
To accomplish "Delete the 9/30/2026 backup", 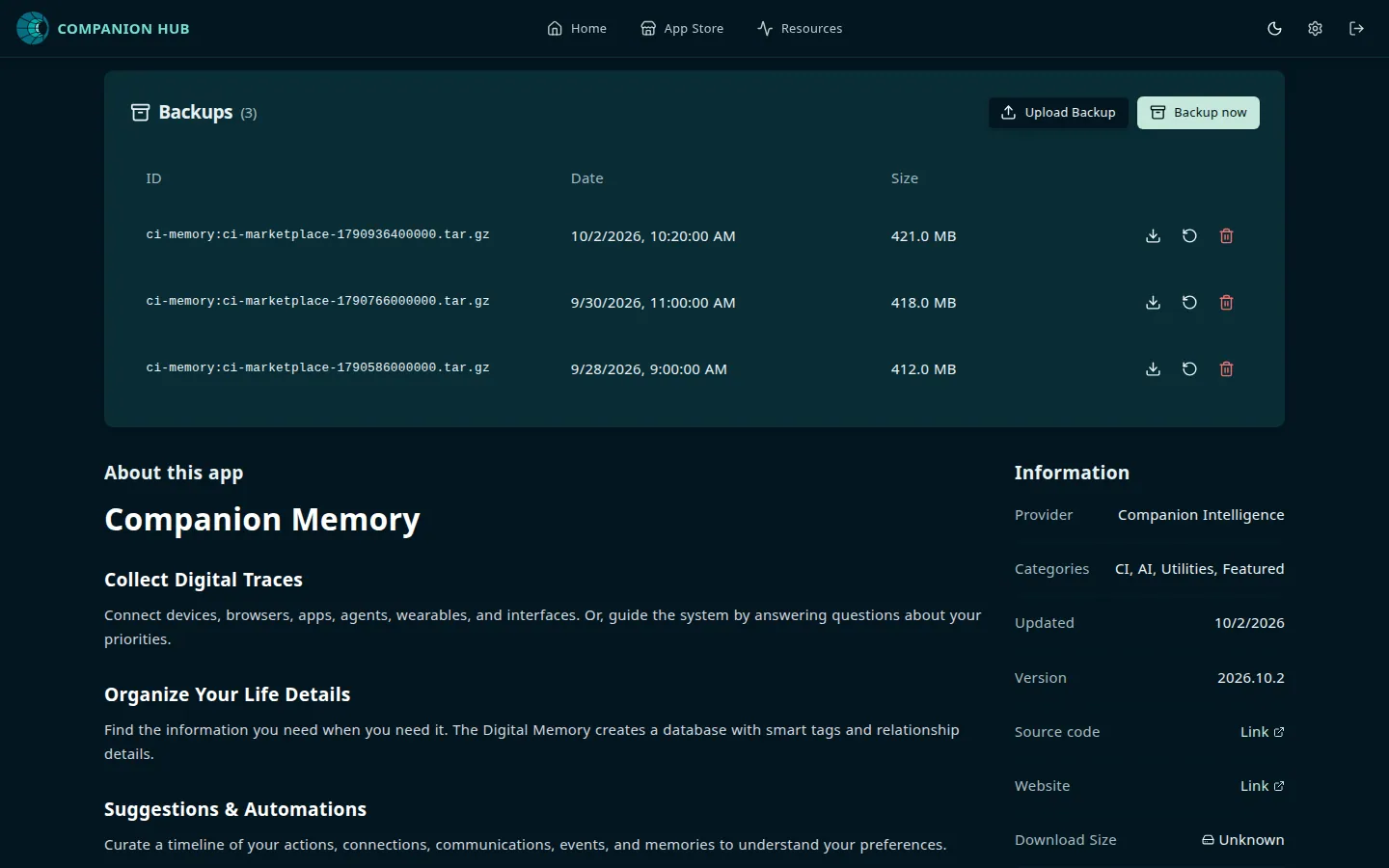I will point(1226,303).
